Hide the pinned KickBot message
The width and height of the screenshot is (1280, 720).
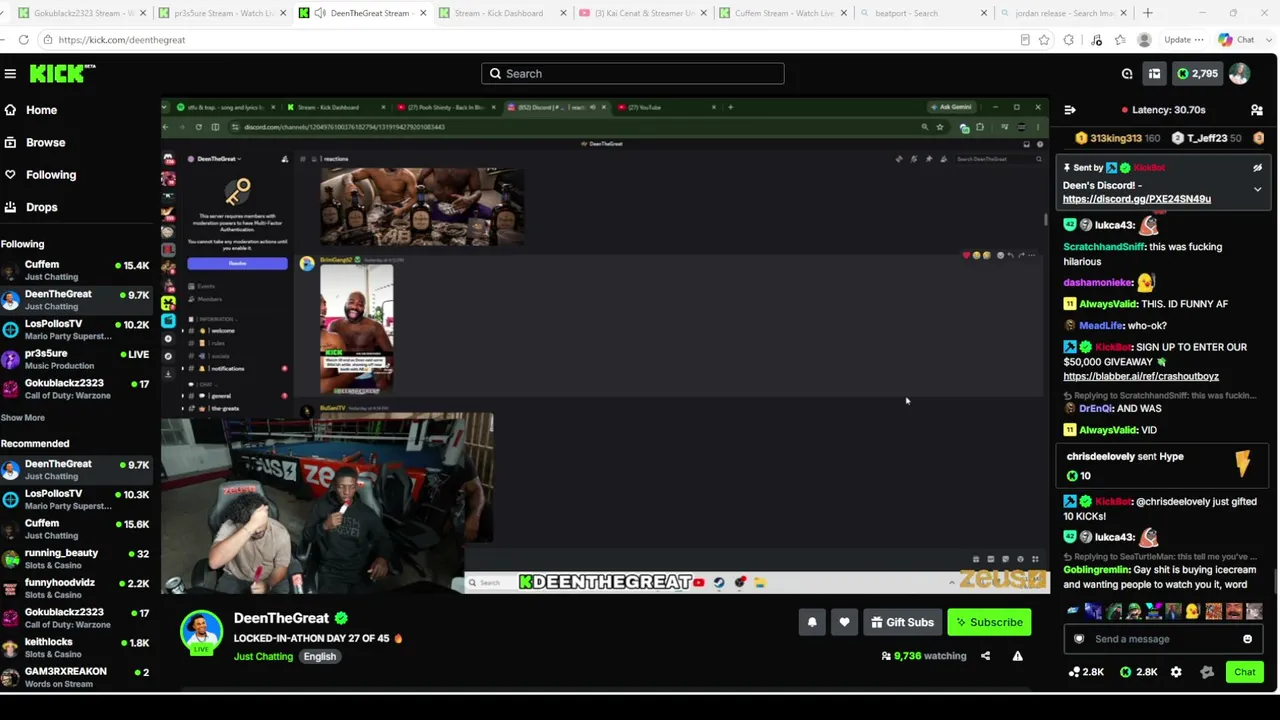pyautogui.click(x=1257, y=168)
